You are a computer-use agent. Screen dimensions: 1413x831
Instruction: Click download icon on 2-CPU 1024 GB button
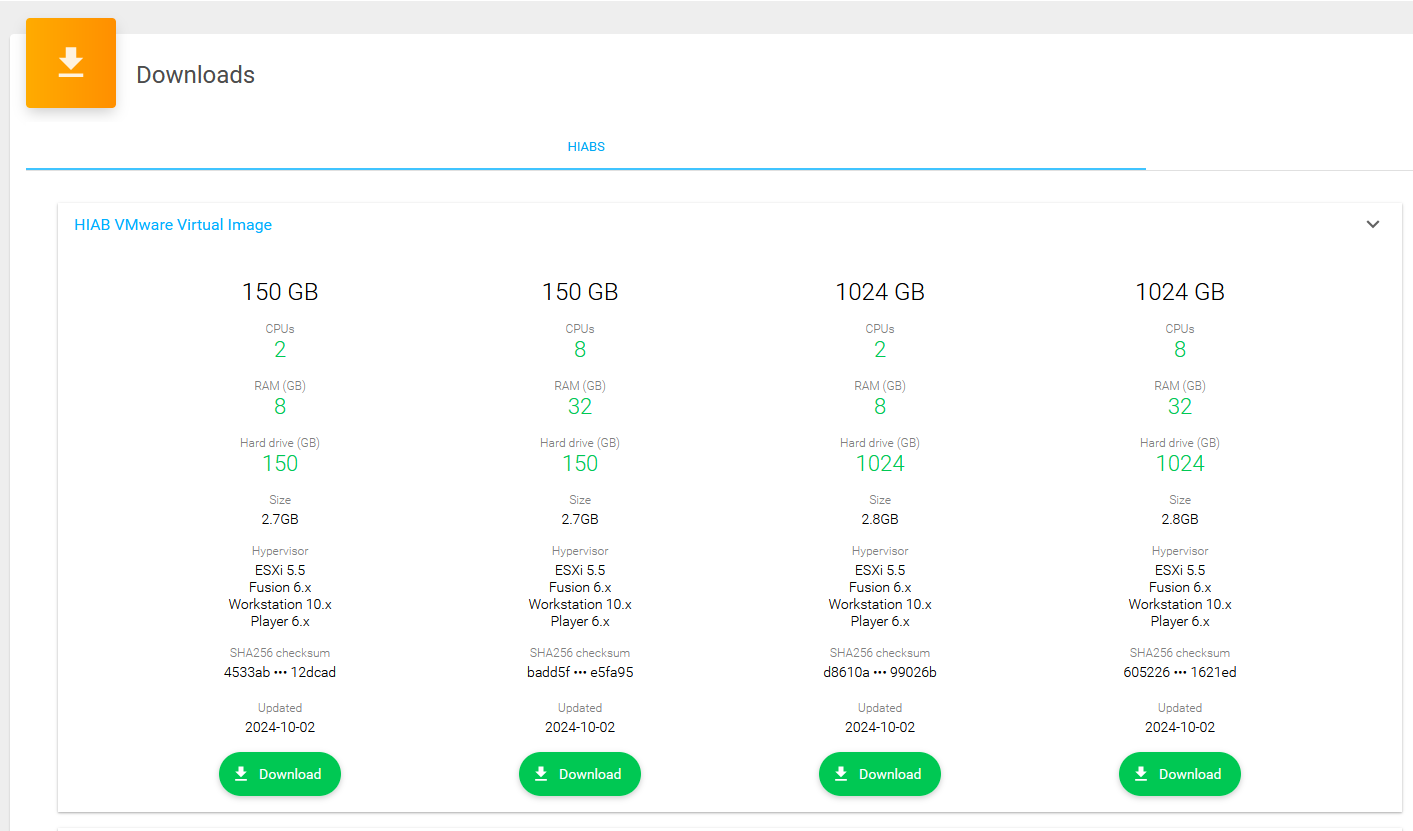(x=841, y=773)
